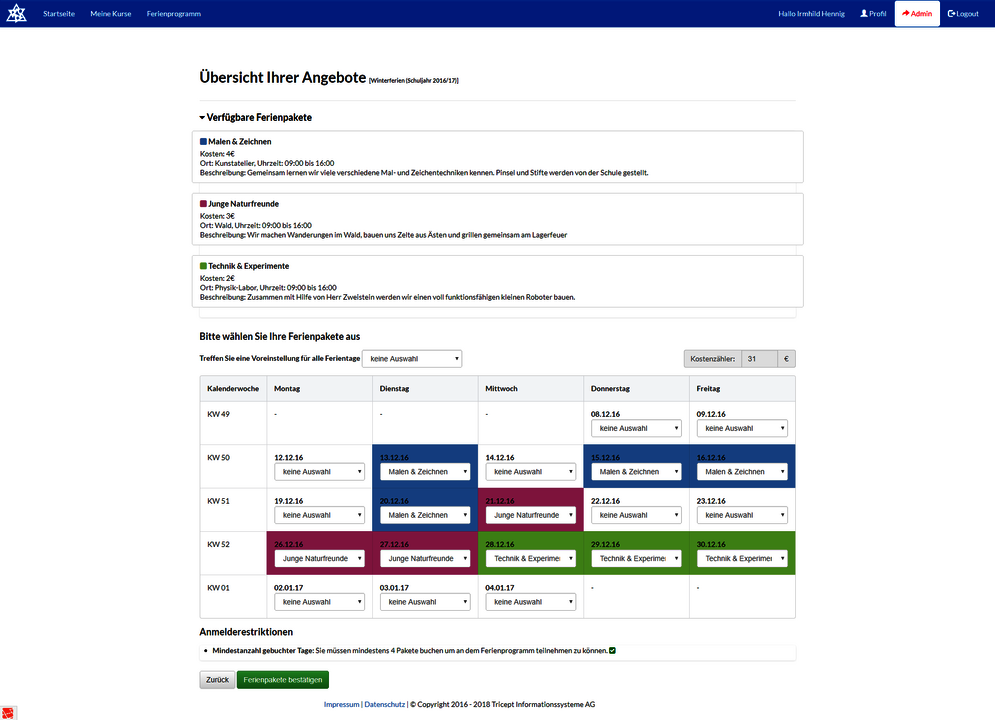Screen dimensions: 995x720
Task: Open the keine Auswahl dropdown for 03.01.17
Action: click(425, 601)
